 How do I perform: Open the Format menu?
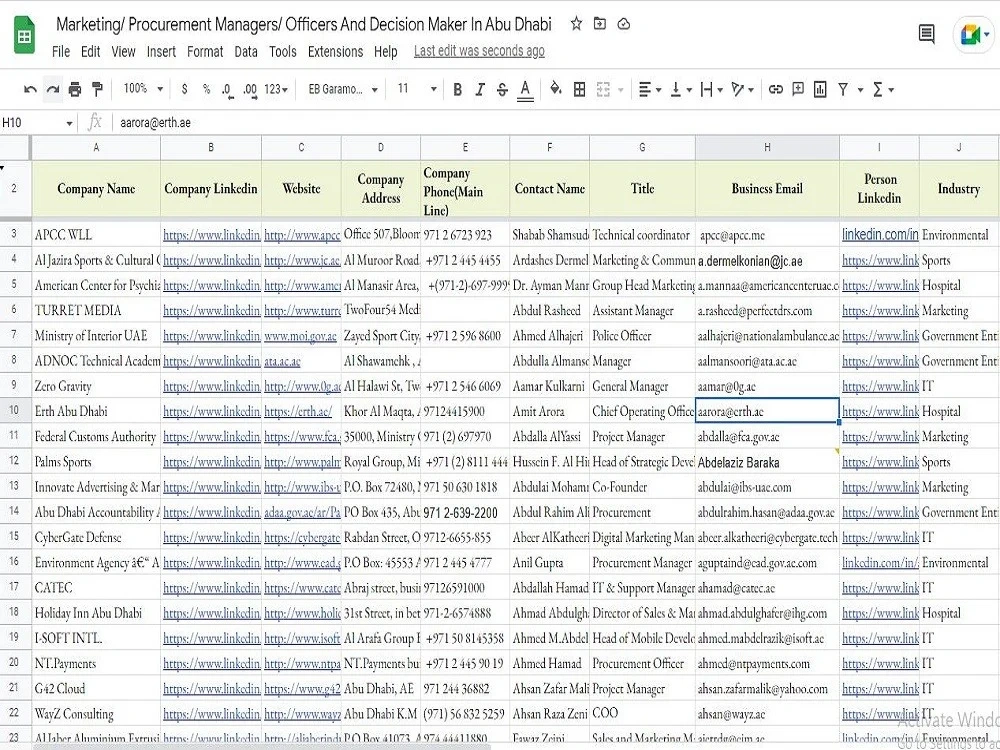click(x=205, y=52)
